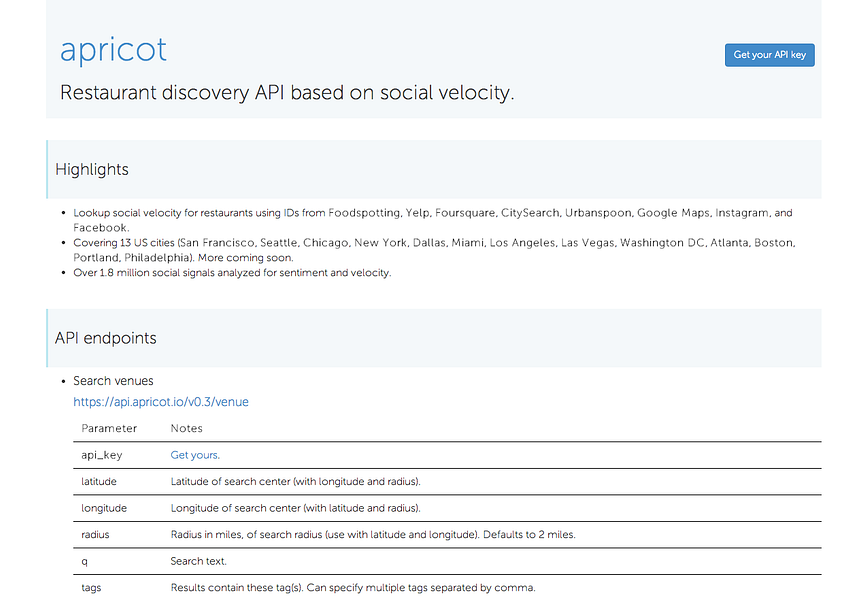Viewport: 867px width, 600px height.
Task: Click the 'Lookup social velocity' bullet text
Action: pyautogui.click(x=432, y=213)
